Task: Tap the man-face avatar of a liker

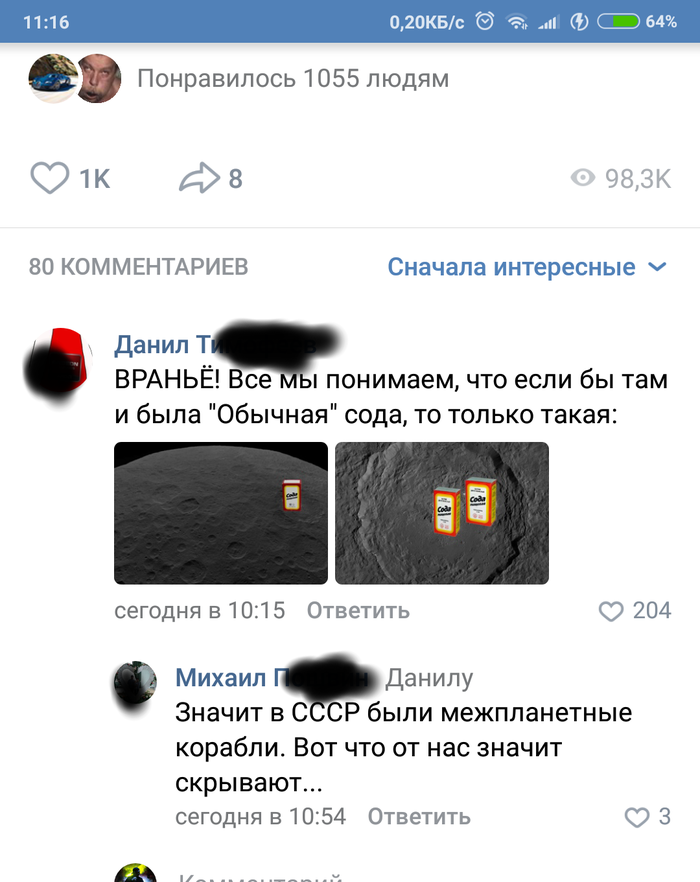Action: tap(99, 78)
